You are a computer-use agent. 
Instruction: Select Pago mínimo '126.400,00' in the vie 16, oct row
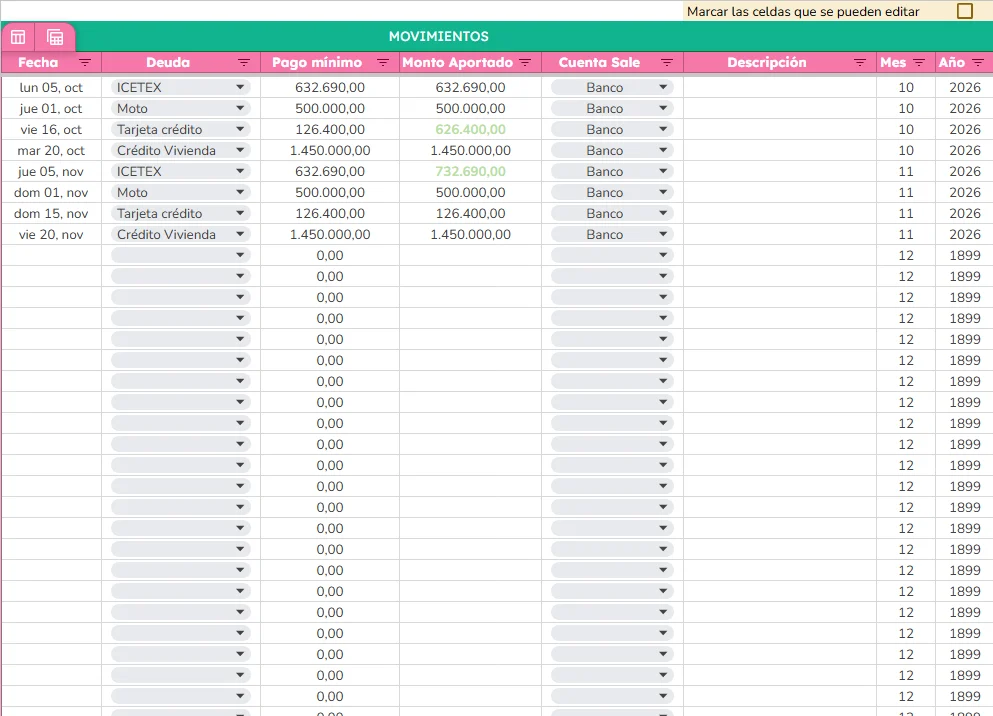(330, 129)
